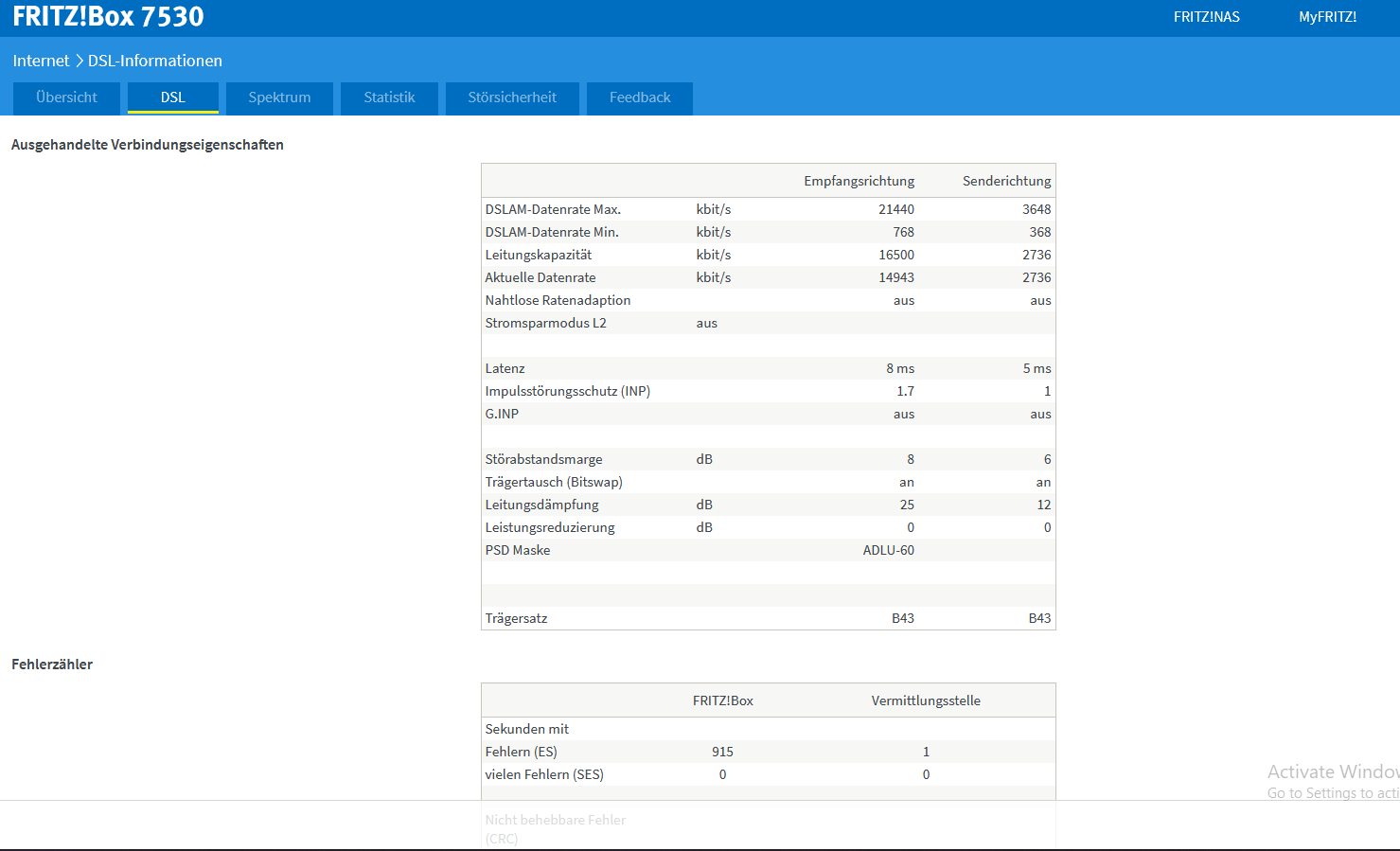The width and height of the screenshot is (1400, 851).
Task: Switch to the Spektrum tab
Action: click(279, 98)
